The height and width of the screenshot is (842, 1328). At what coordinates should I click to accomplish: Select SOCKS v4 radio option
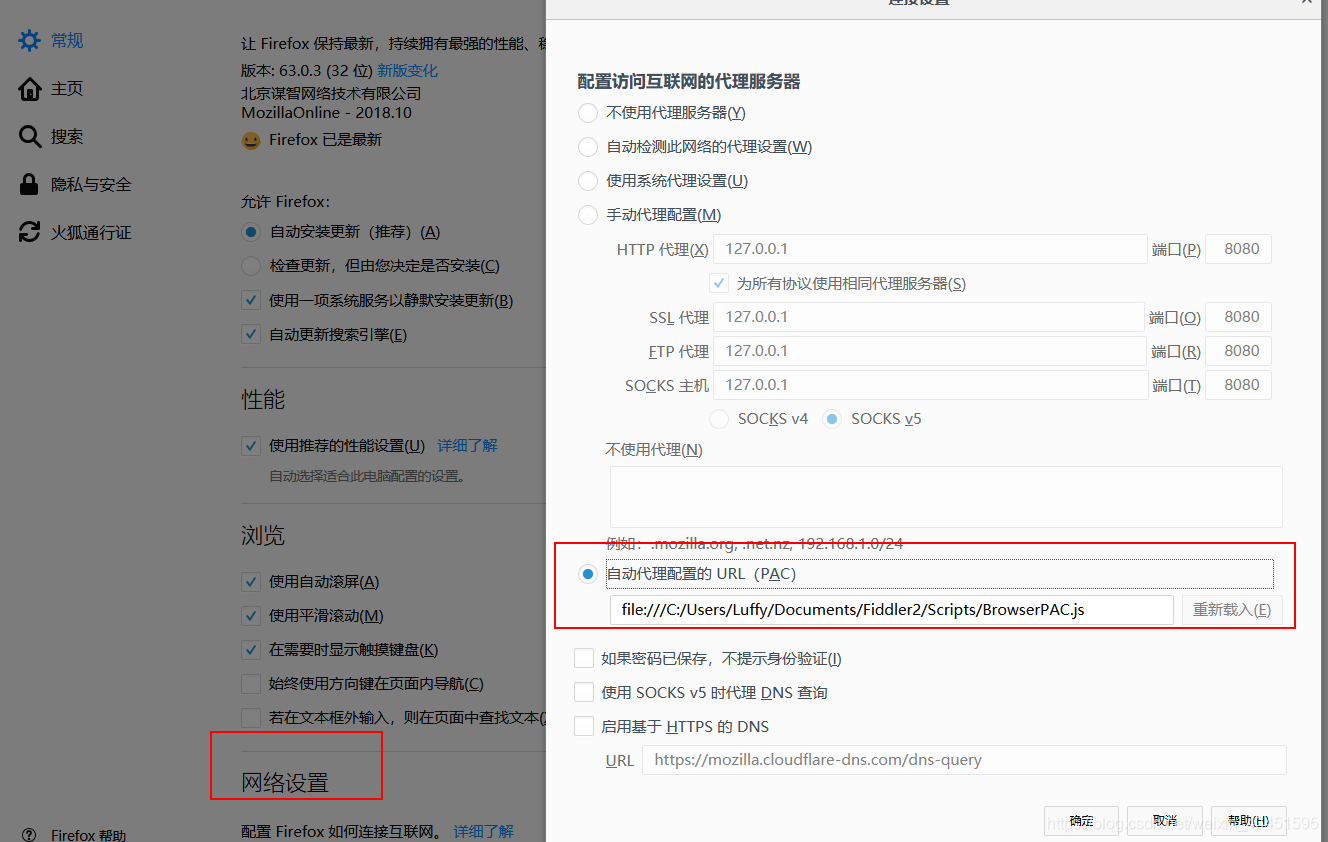point(719,419)
